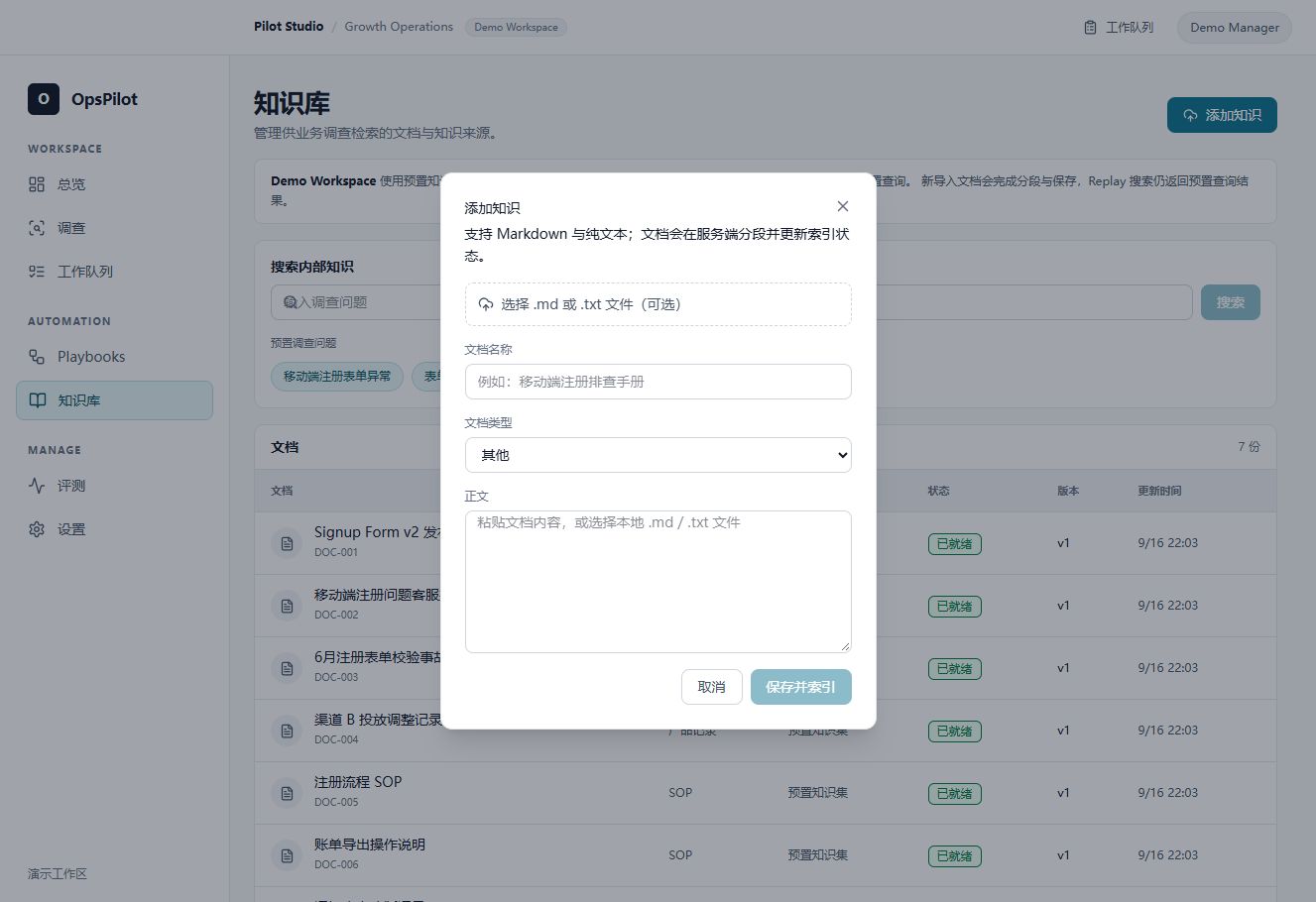The width and height of the screenshot is (1316, 902).
Task: Close the 添加知识 dialog with X
Action: click(x=843, y=206)
